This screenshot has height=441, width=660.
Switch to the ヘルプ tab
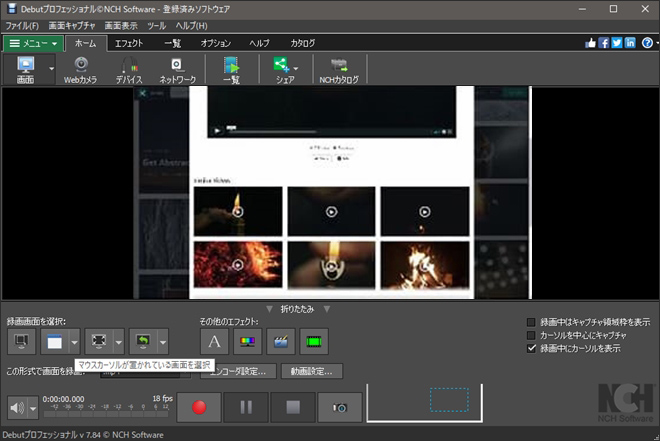coord(259,43)
